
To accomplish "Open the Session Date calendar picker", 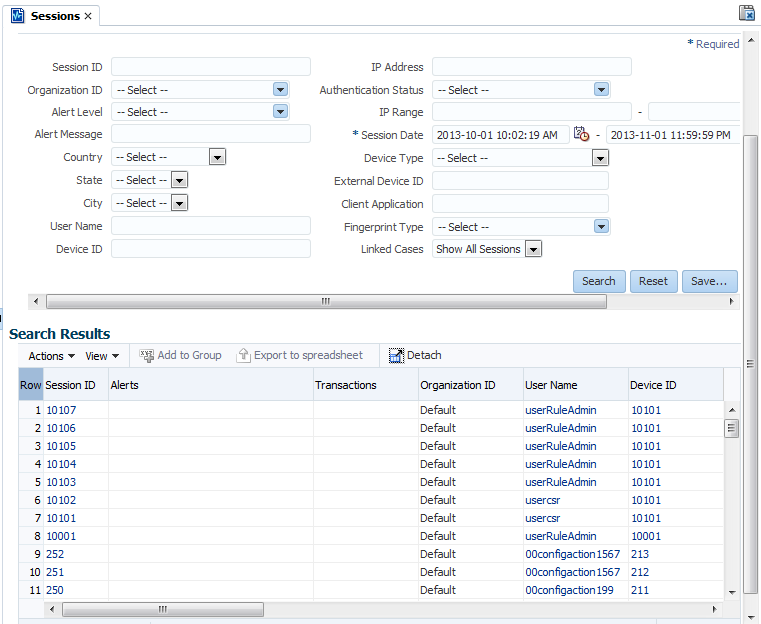I will click(581, 133).
